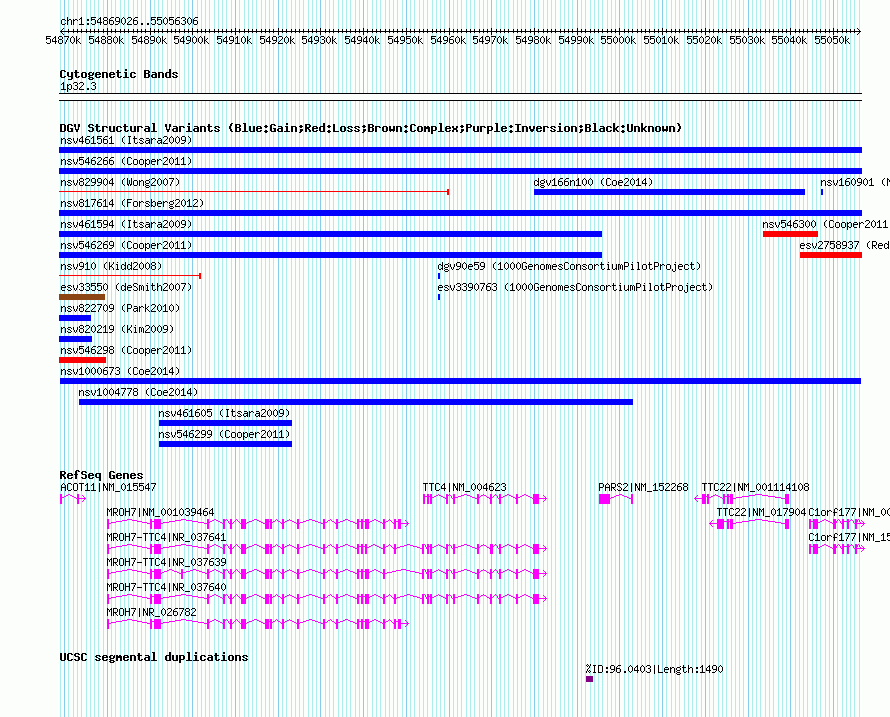Click the red nsv546300 loss bar
Image resolution: width=890 pixels, height=717 pixels.
pyautogui.click(x=790, y=234)
